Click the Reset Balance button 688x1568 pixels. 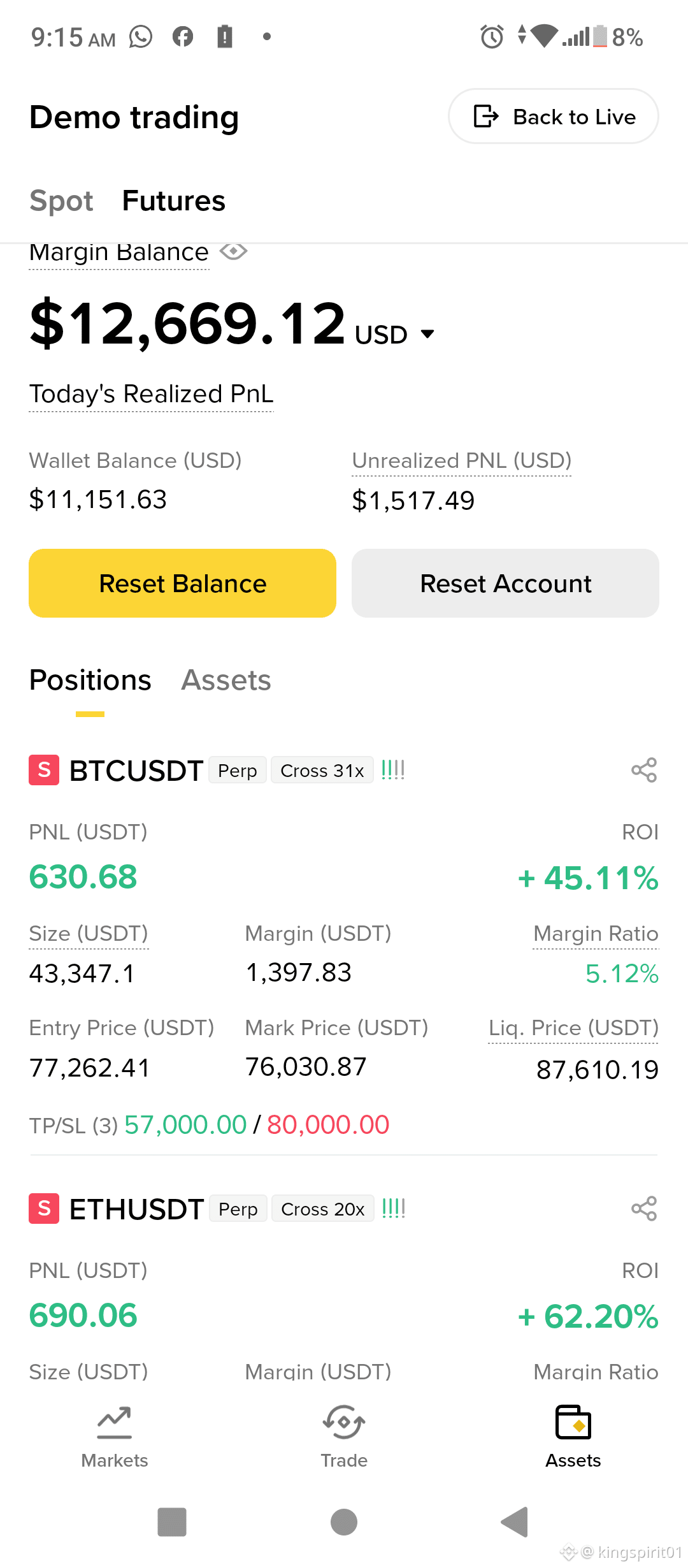(x=182, y=583)
